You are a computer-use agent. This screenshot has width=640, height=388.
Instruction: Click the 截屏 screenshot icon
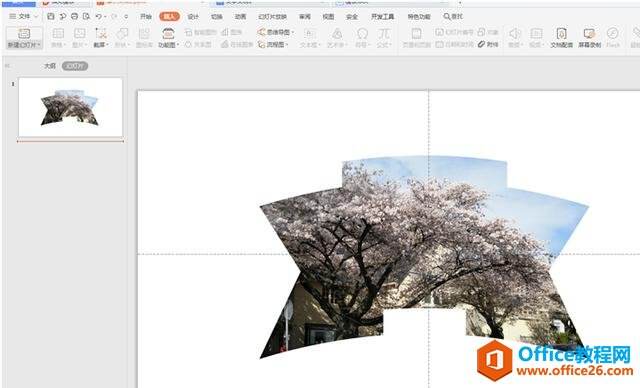(100, 37)
